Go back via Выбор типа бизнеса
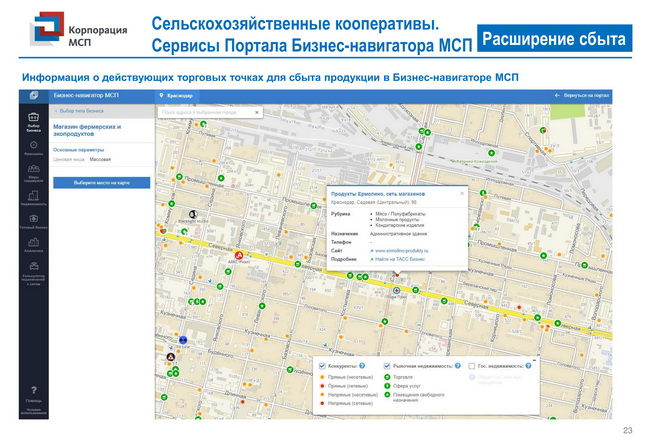This screenshot has width=650, height=446. (x=80, y=110)
